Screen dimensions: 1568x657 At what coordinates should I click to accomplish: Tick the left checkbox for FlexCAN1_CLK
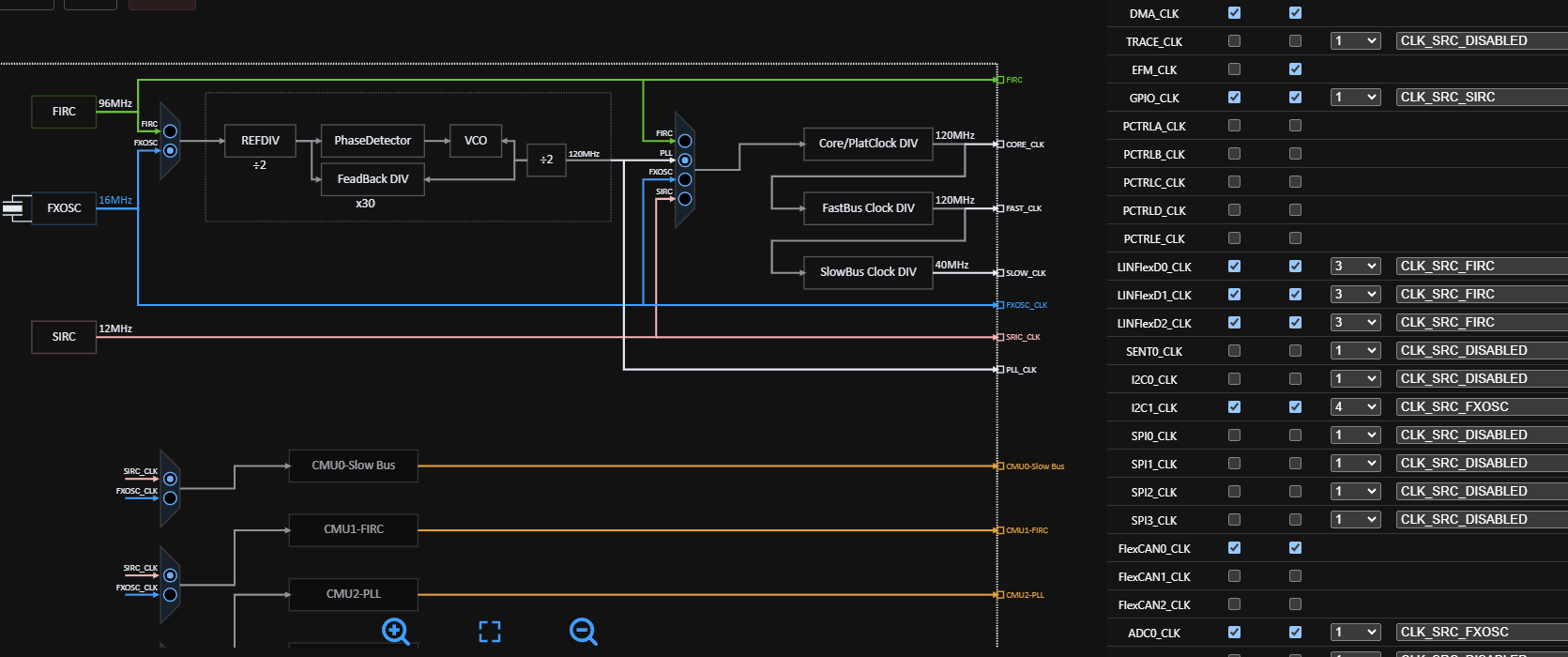point(1234,576)
